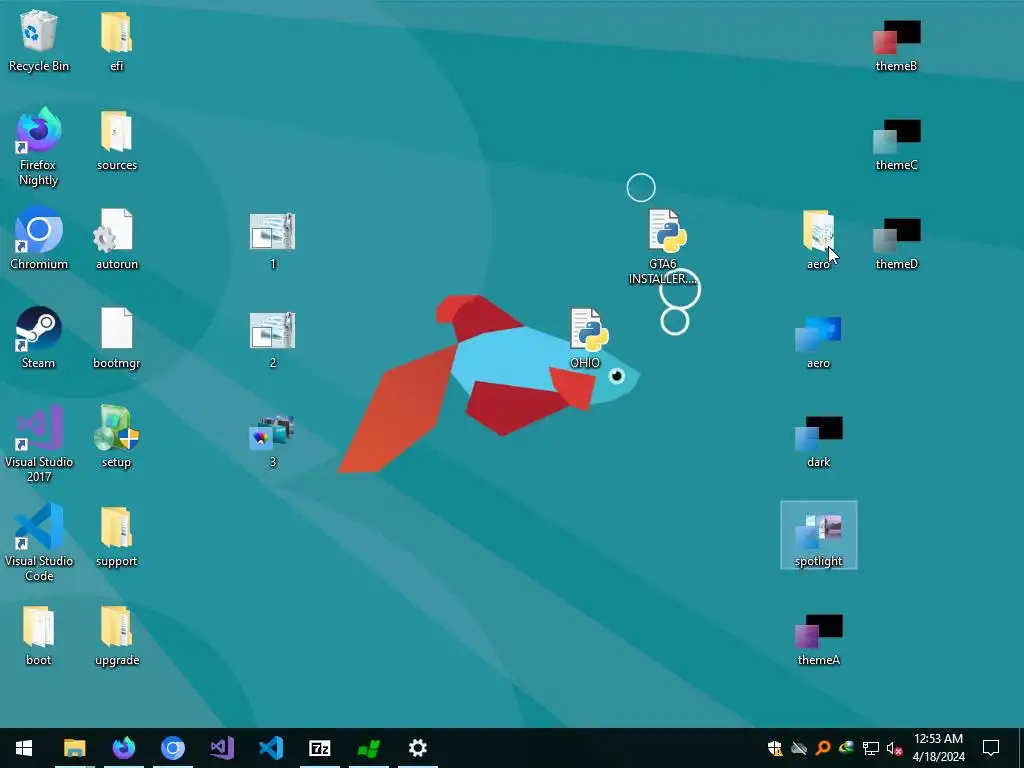
Task: Select the efi folder on desktop
Action: coord(116,41)
